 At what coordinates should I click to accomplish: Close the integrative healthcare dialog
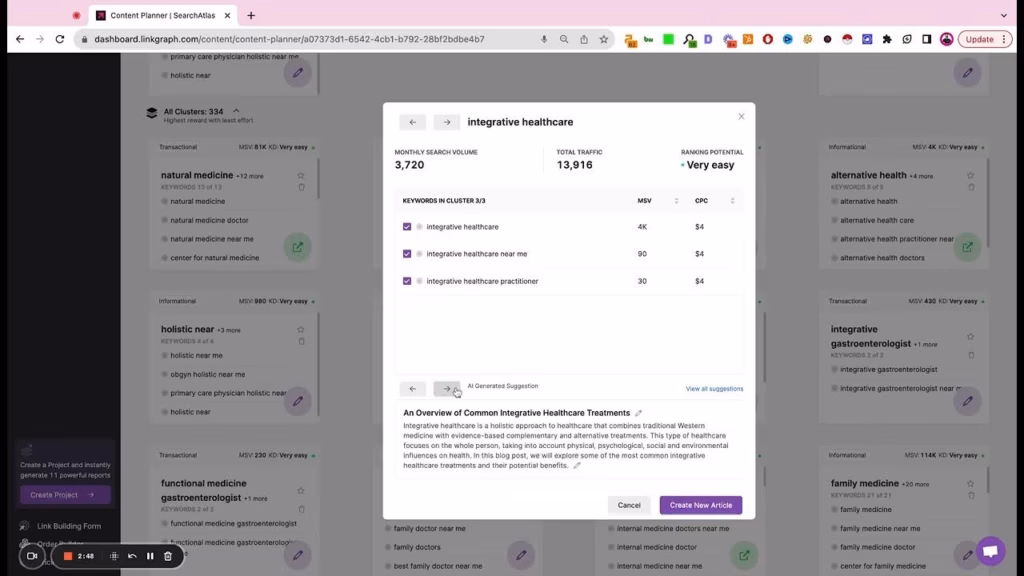(741, 116)
